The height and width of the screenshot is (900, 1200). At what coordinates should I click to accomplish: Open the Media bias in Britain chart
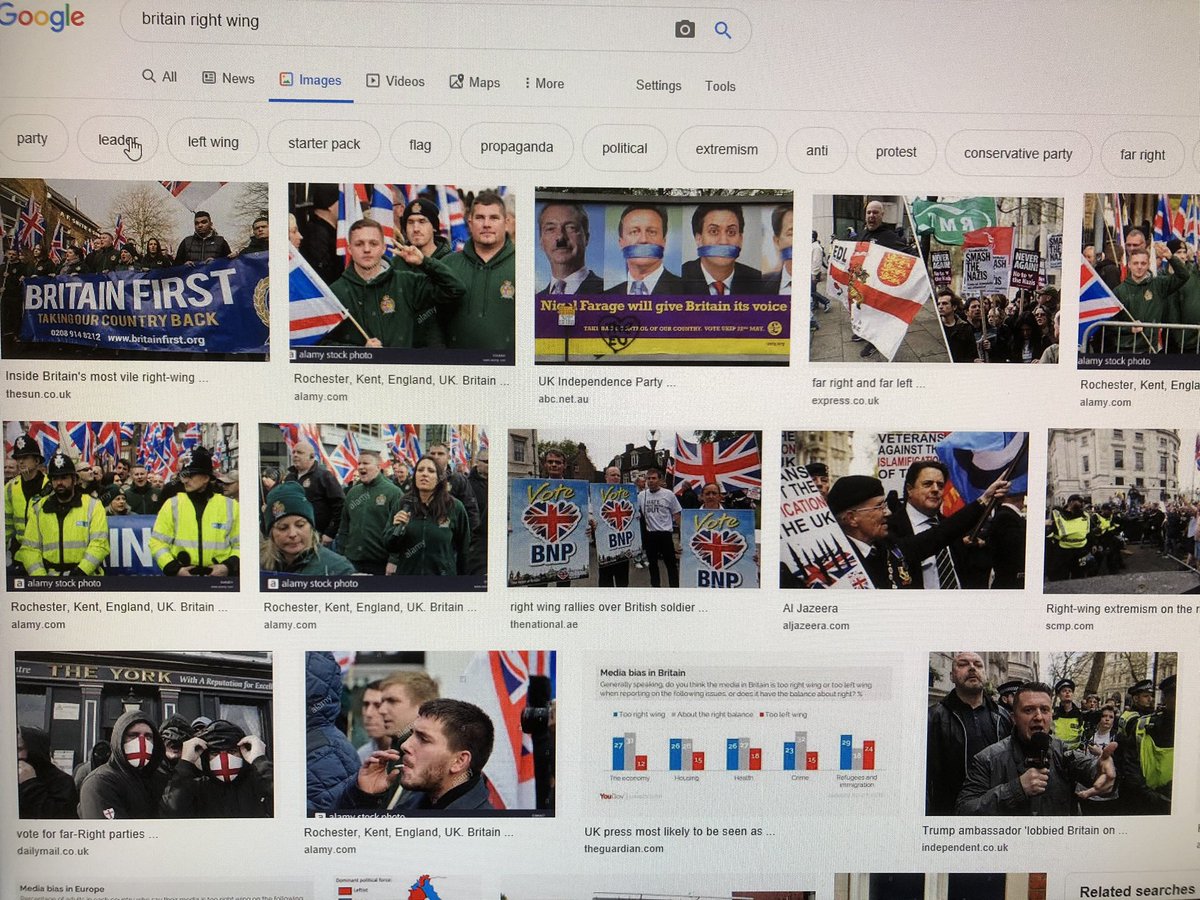click(743, 735)
